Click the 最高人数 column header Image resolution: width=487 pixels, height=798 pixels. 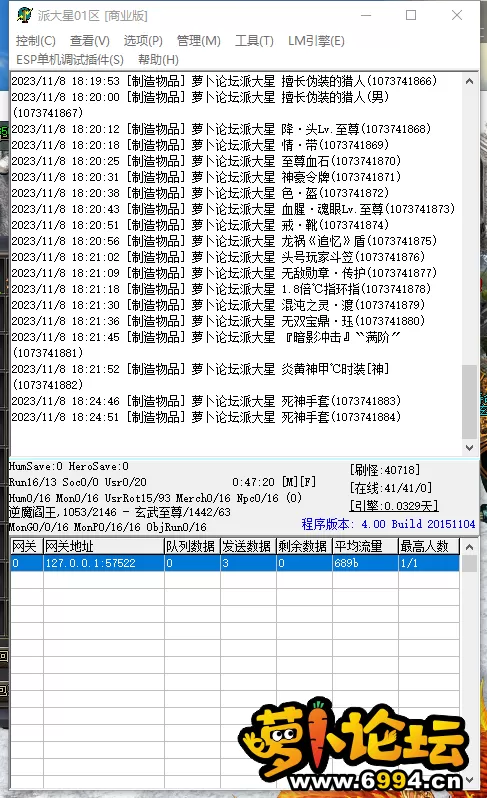tap(429, 547)
